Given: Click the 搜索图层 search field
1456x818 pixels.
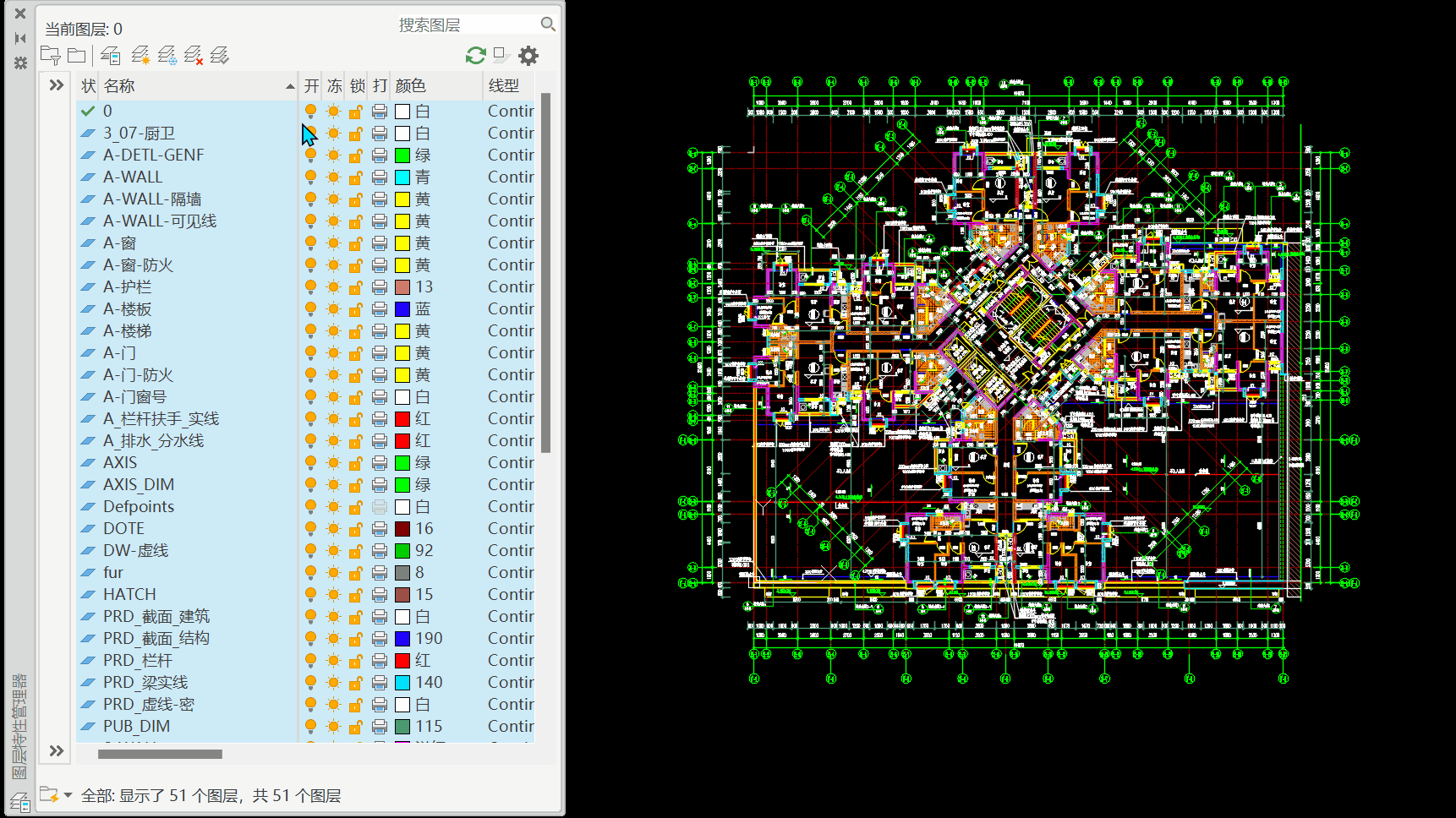Looking at the screenshot, I should pos(465,25).
